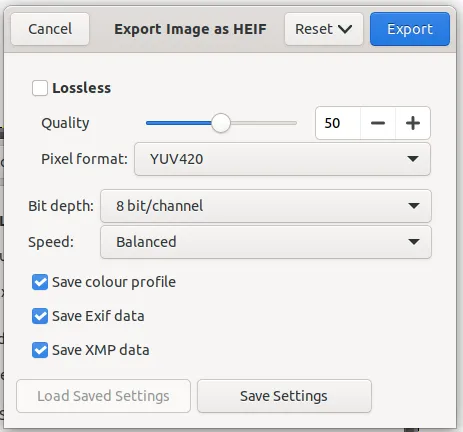This screenshot has height=432, width=463.
Task: Click the Bit depth label text
Action: pos(61,206)
